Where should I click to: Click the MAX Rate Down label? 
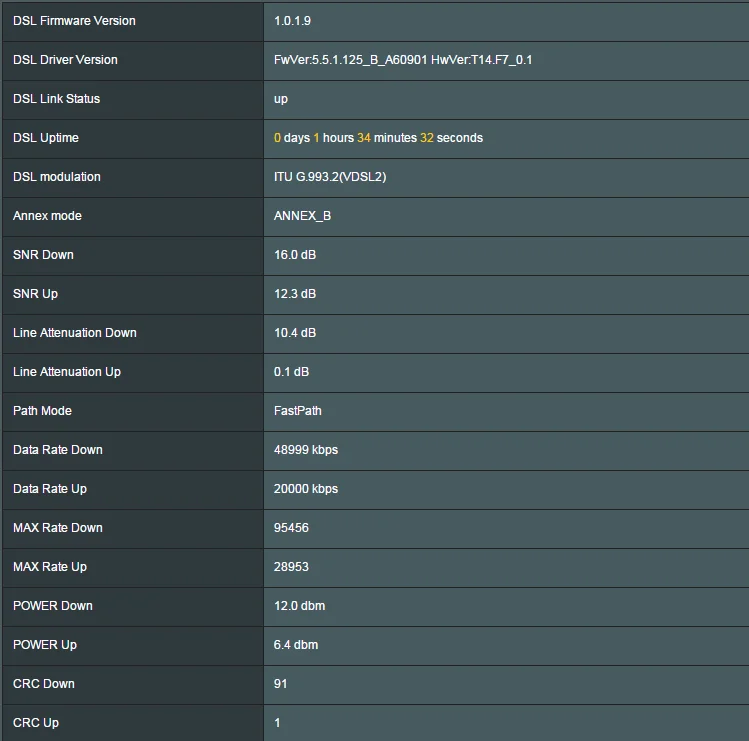pos(58,527)
